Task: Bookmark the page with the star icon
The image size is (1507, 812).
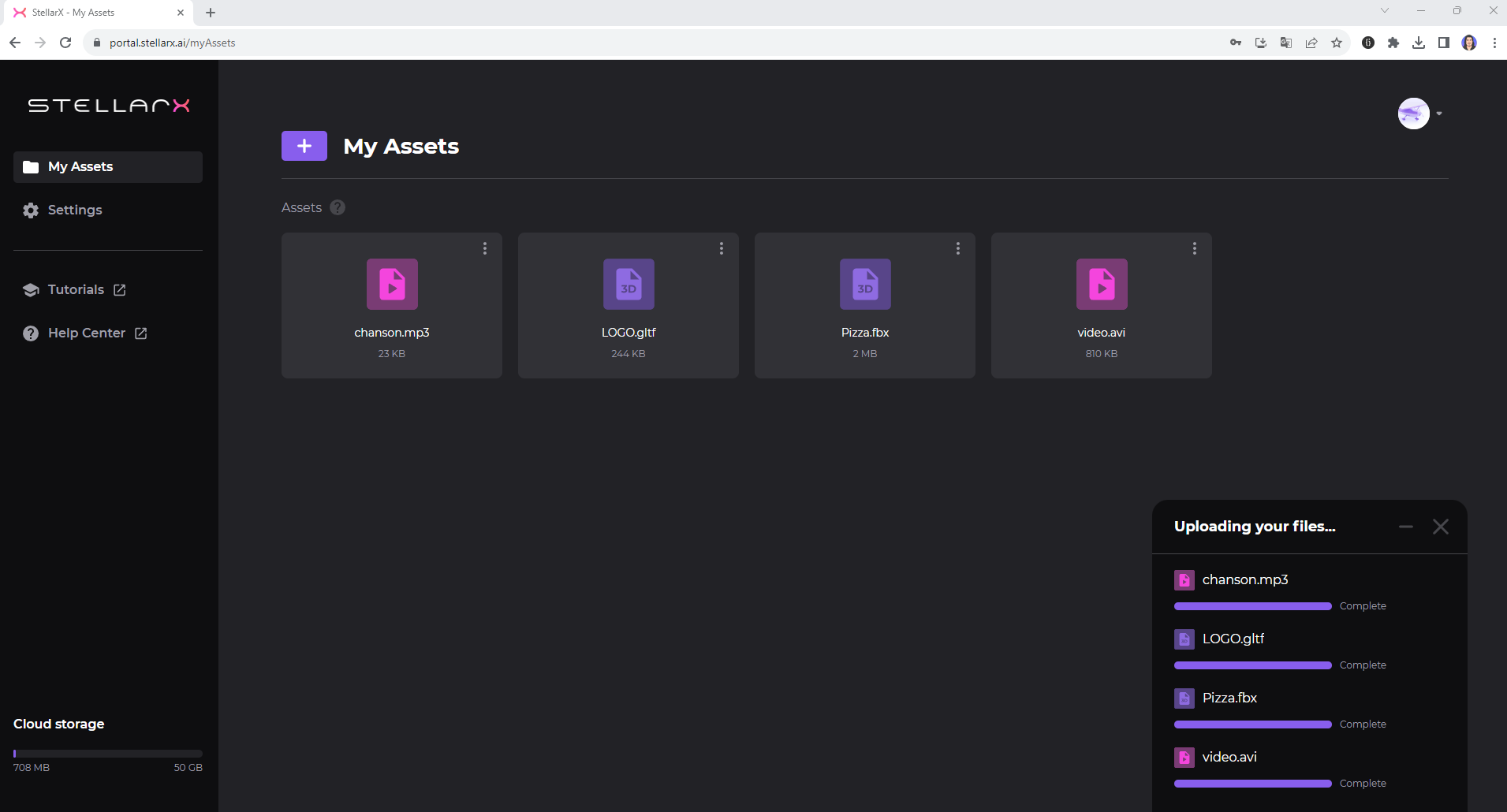Action: 1337,43
